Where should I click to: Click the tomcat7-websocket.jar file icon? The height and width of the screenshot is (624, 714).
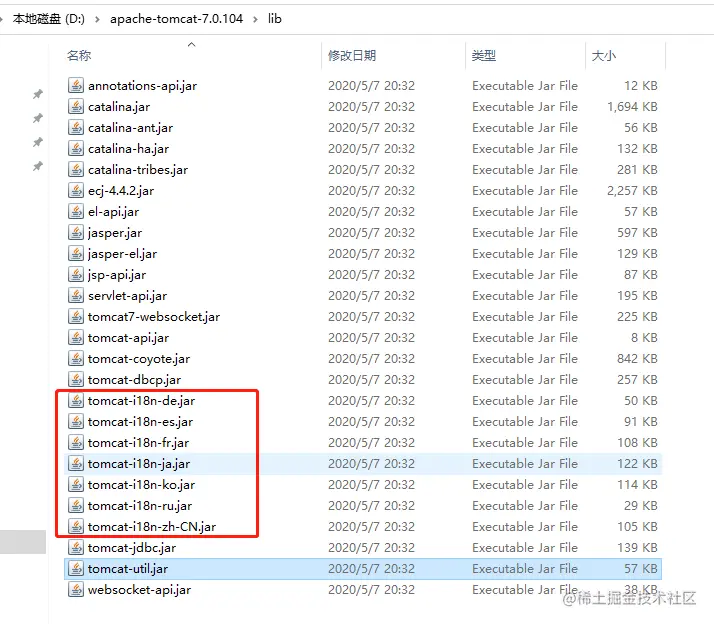pyautogui.click(x=76, y=317)
